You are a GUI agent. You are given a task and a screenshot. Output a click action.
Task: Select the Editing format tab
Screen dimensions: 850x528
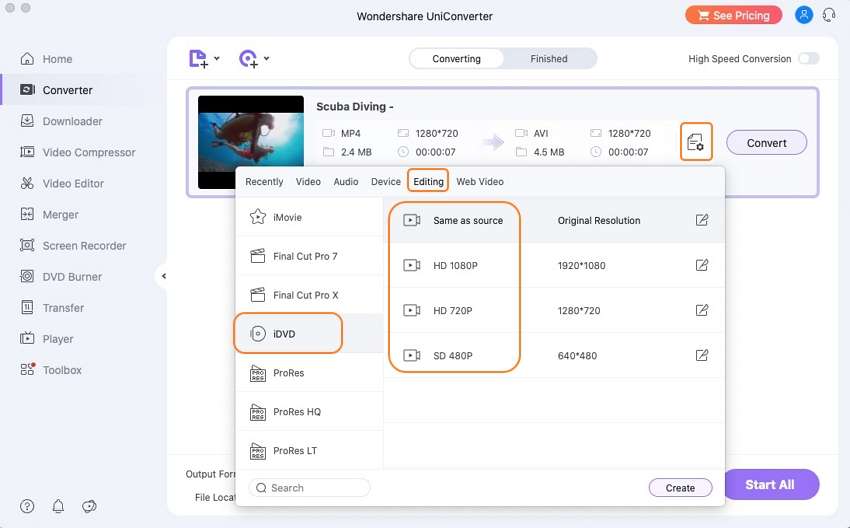[x=428, y=182]
